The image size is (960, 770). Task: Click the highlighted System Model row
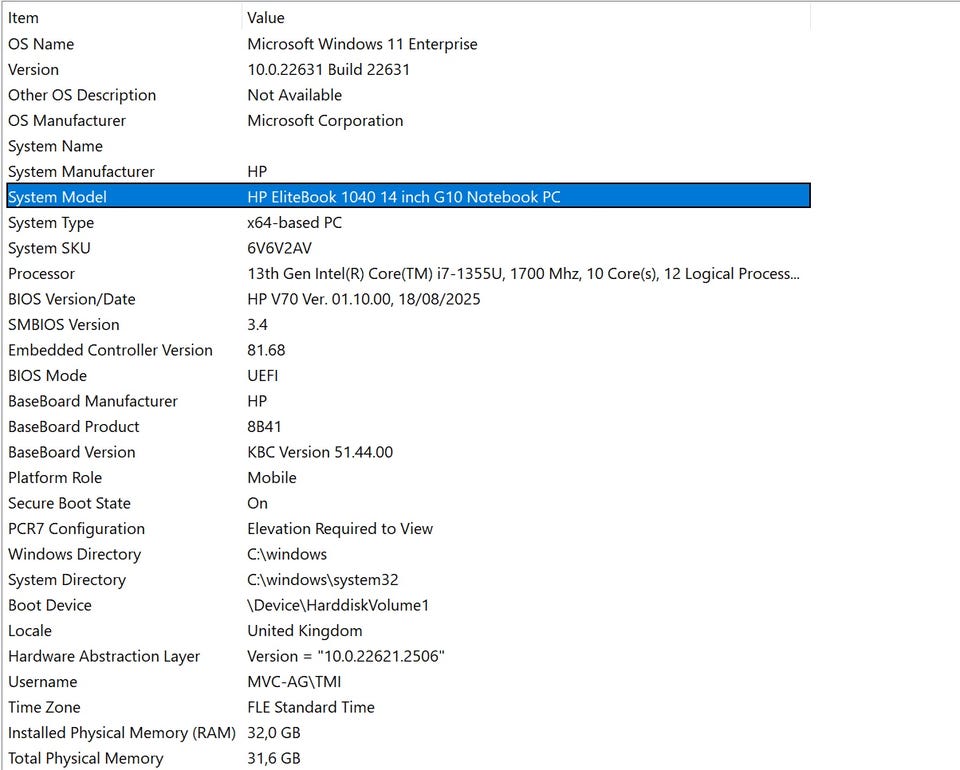pyautogui.click(x=408, y=197)
